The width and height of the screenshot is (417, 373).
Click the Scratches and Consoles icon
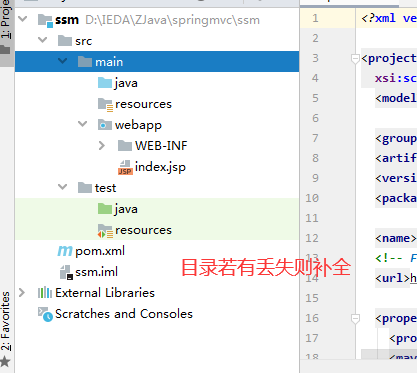(x=45, y=314)
